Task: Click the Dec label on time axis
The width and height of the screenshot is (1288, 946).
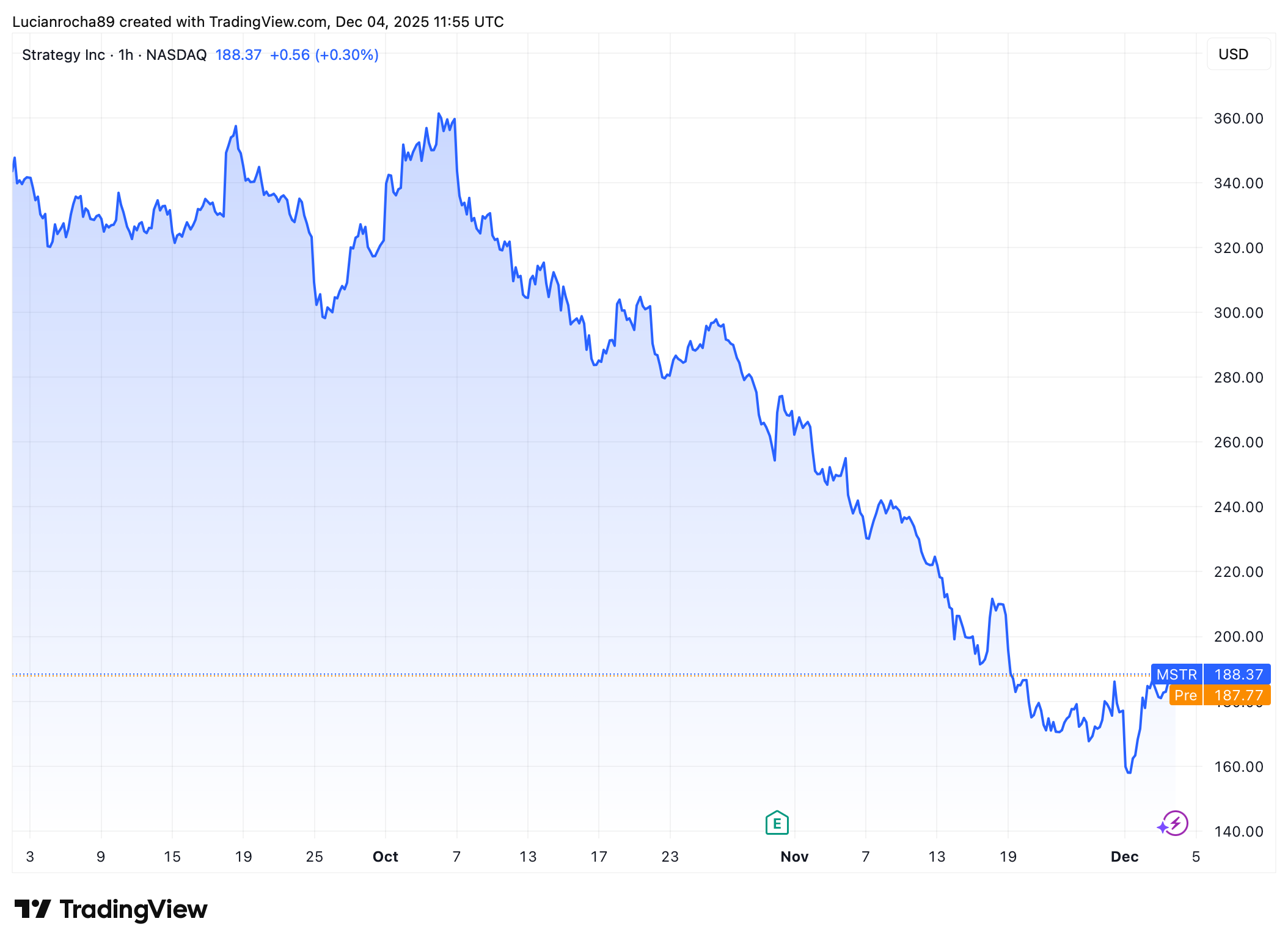Action: 1124,857
